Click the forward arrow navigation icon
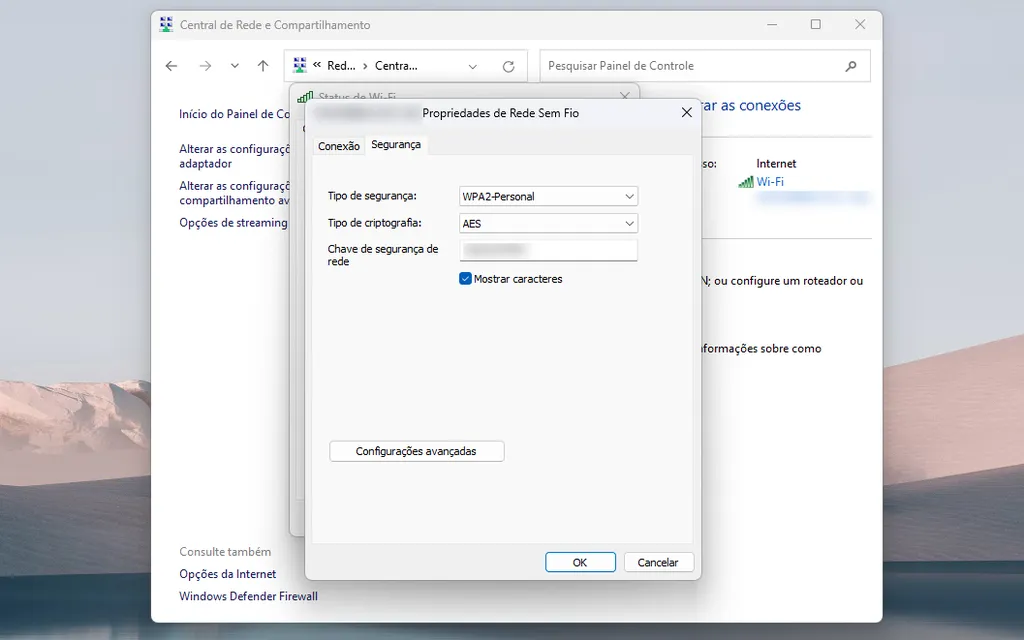 tap(205, 66)
